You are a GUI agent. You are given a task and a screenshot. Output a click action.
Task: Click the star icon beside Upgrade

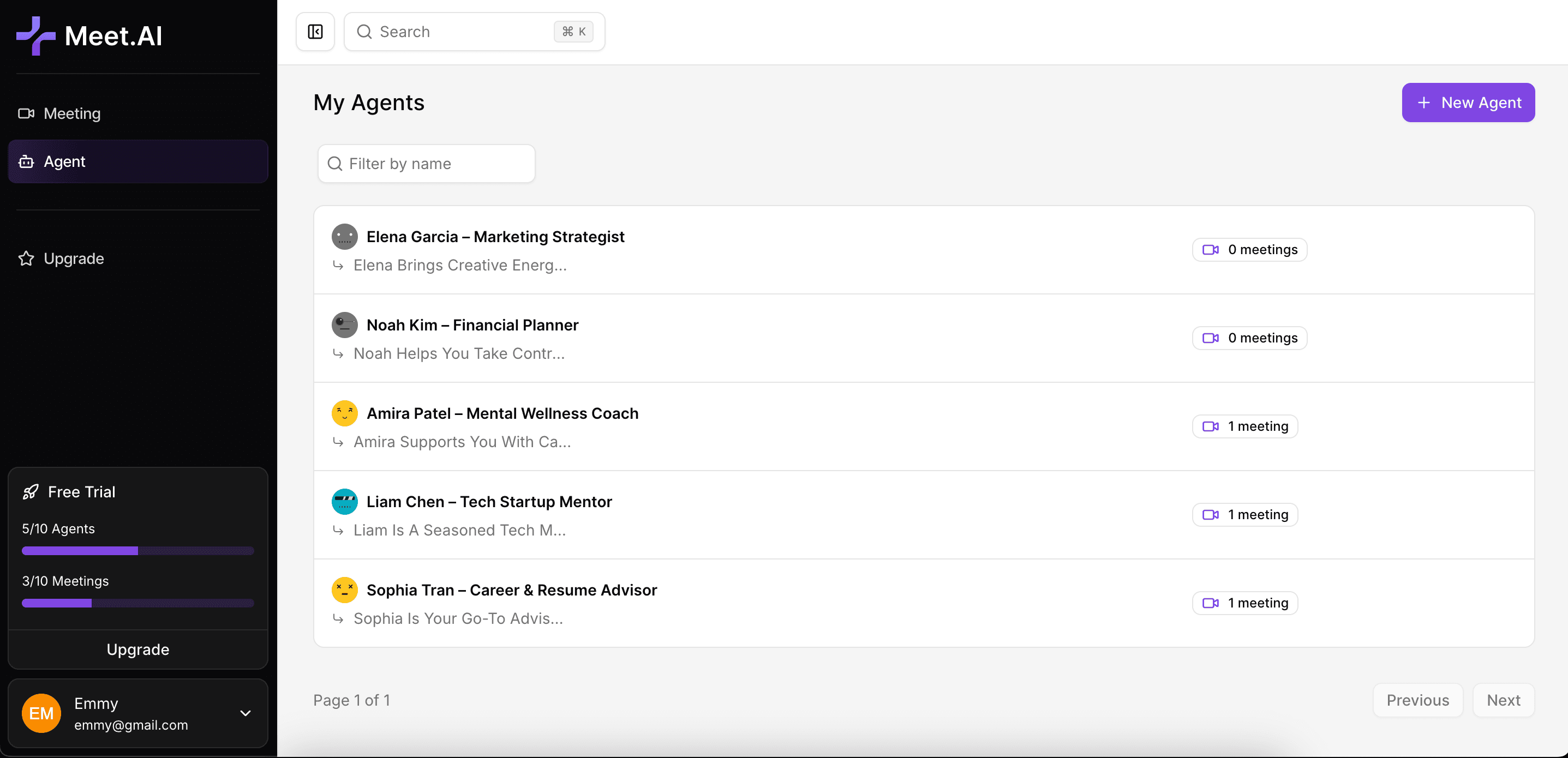26,258
